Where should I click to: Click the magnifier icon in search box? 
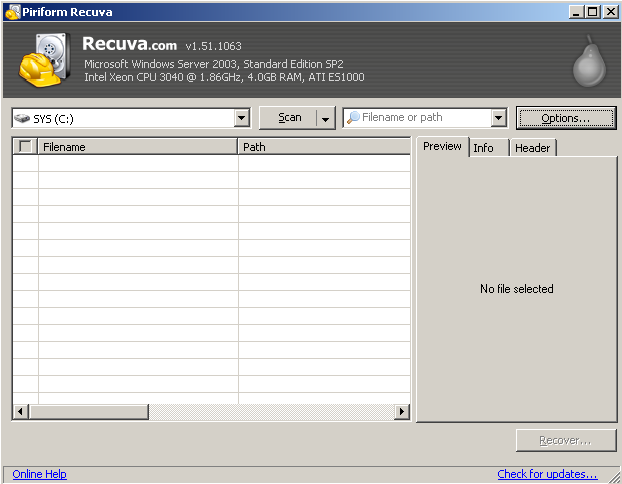coord(353,118)
